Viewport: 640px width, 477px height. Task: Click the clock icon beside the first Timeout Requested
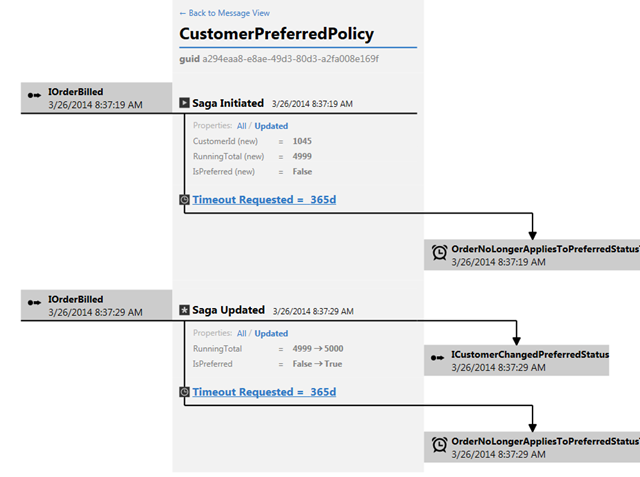pos(184,200)
